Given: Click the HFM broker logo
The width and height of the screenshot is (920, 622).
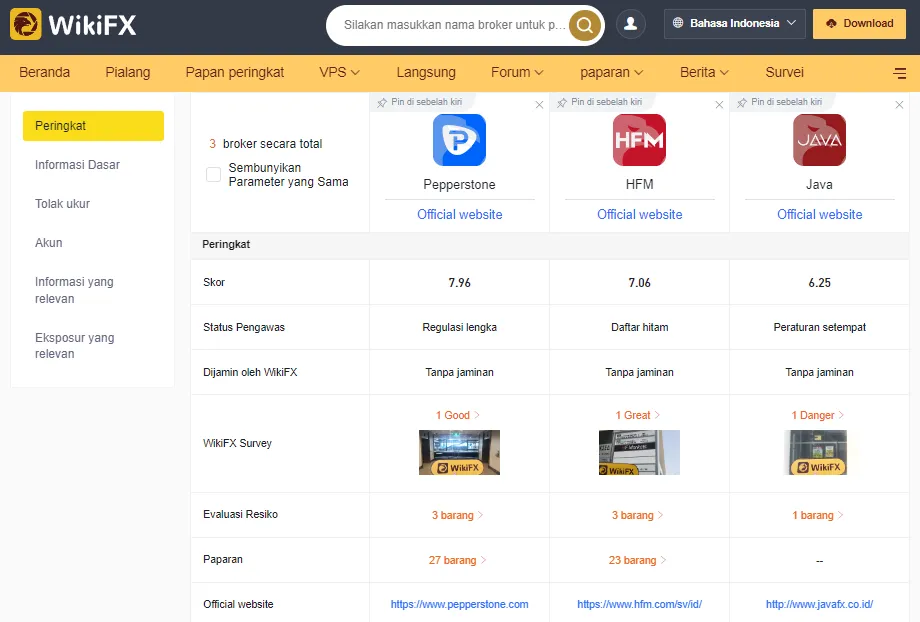Looking at the screenshot, I should (640, 140).
